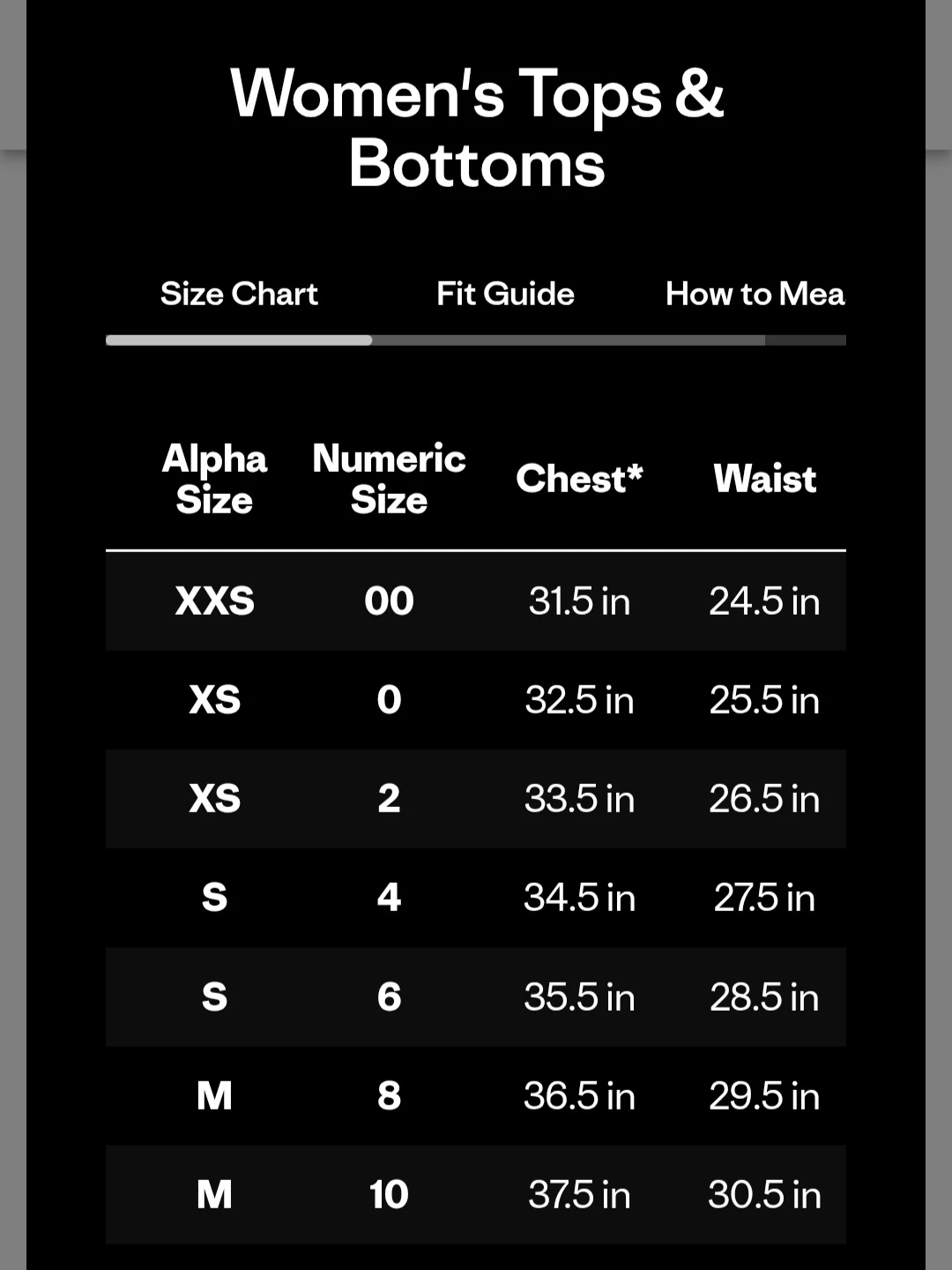This screenshot has width=952, height=1270.
Task: Open the How to Measure tab
Action: pos(755,294)
